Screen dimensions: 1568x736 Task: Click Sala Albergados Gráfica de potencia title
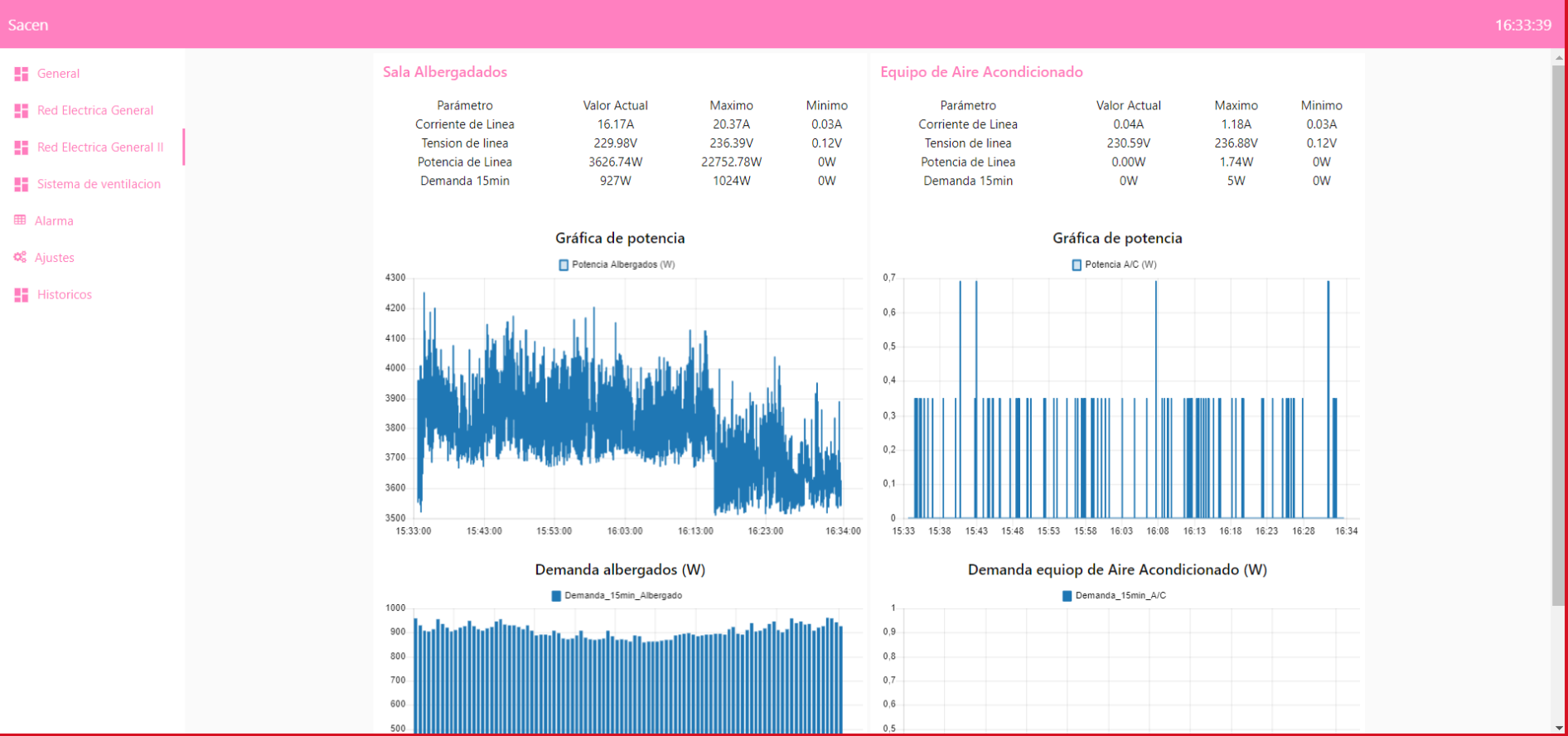pos(620,239)
